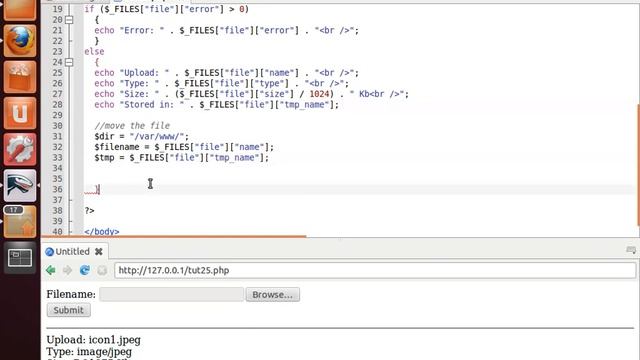Click the "Filename:" label
Viewport: 640px width, 360px height.
tap(71, 294)
